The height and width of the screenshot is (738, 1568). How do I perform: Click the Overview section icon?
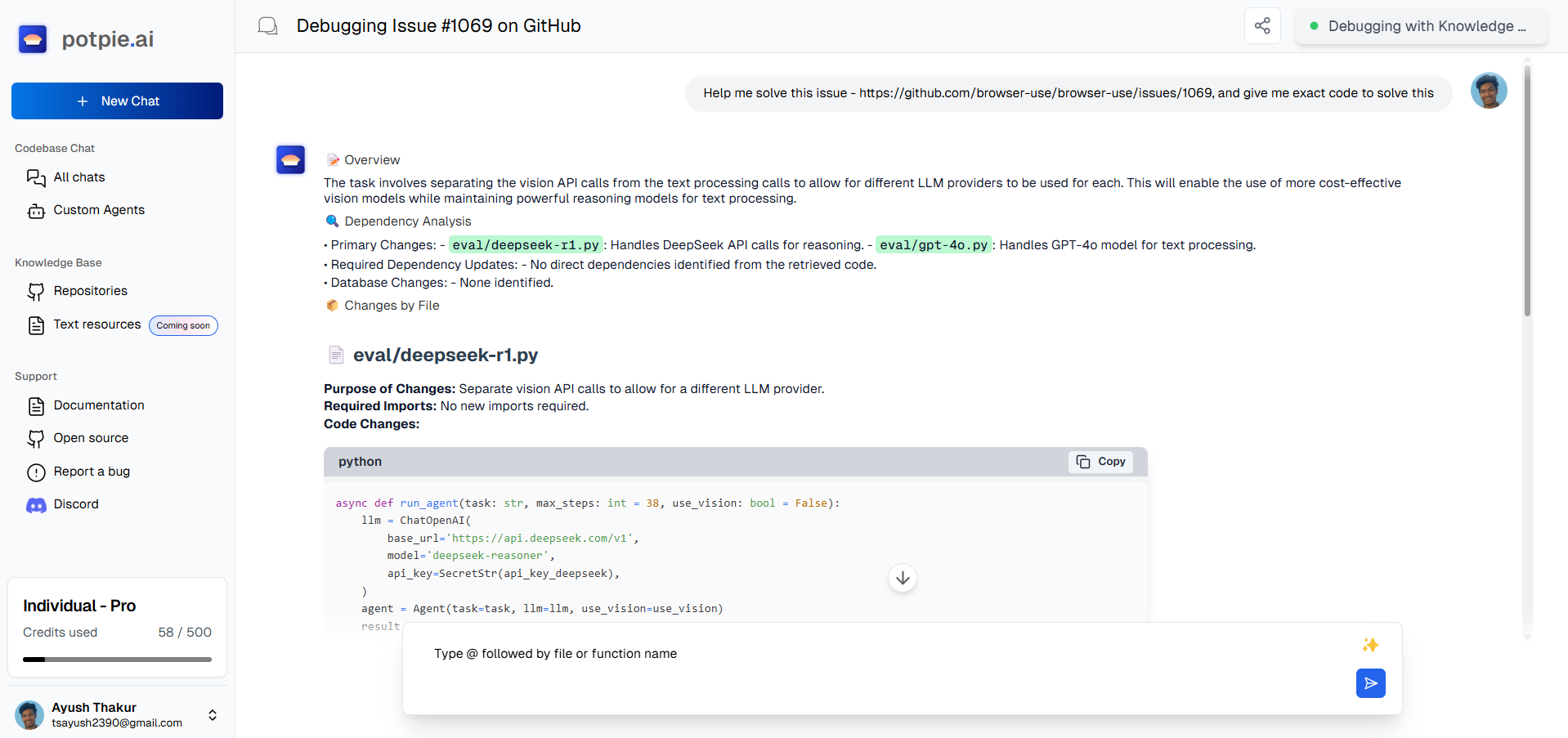click(333, 160)
